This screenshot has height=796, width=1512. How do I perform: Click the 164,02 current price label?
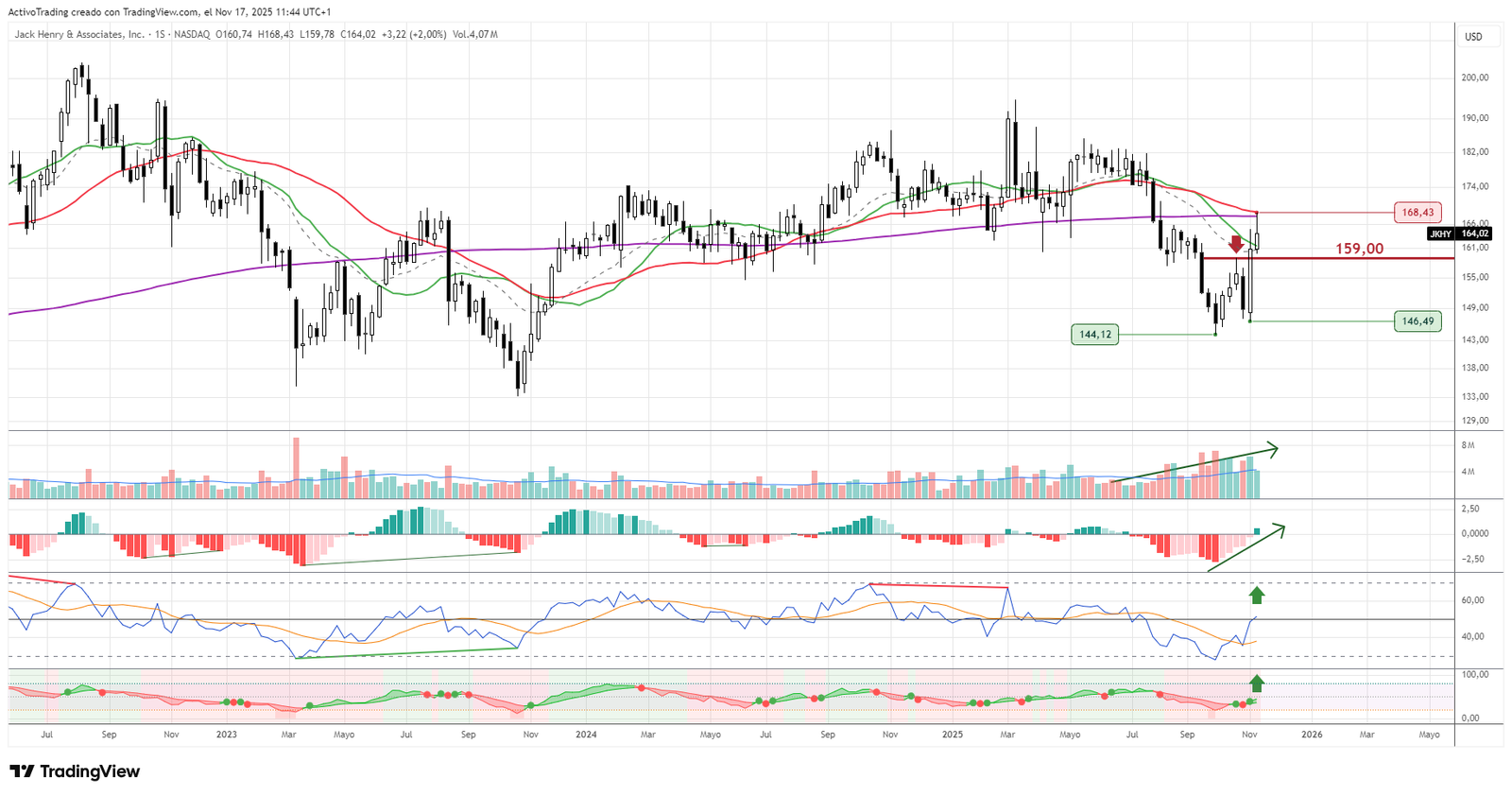click(x=1475, y=234)
